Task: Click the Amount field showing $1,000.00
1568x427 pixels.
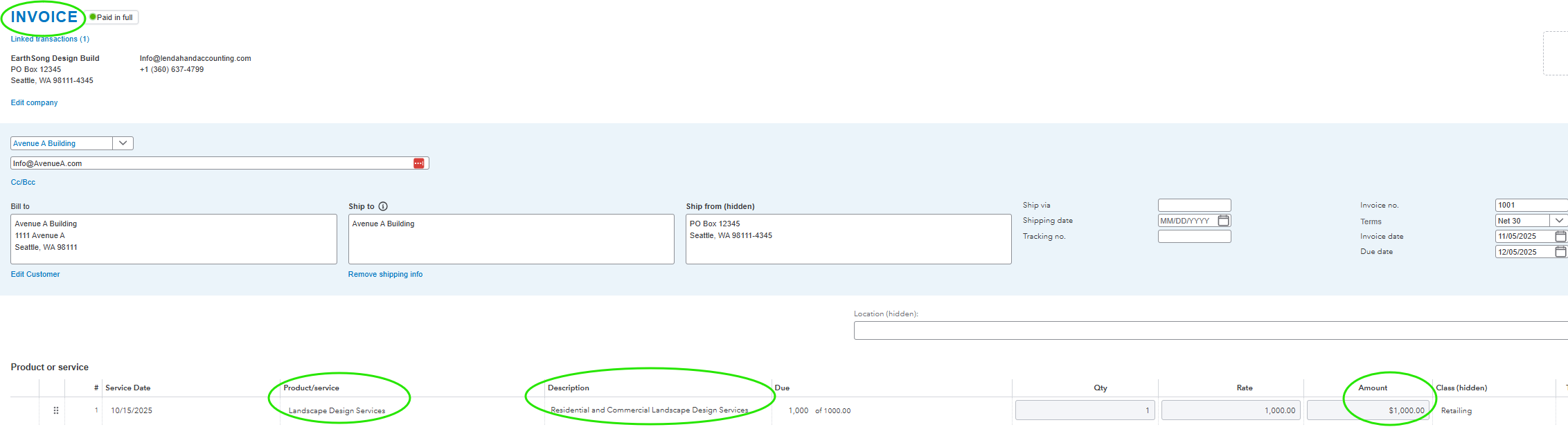Action: (1368, 410)
